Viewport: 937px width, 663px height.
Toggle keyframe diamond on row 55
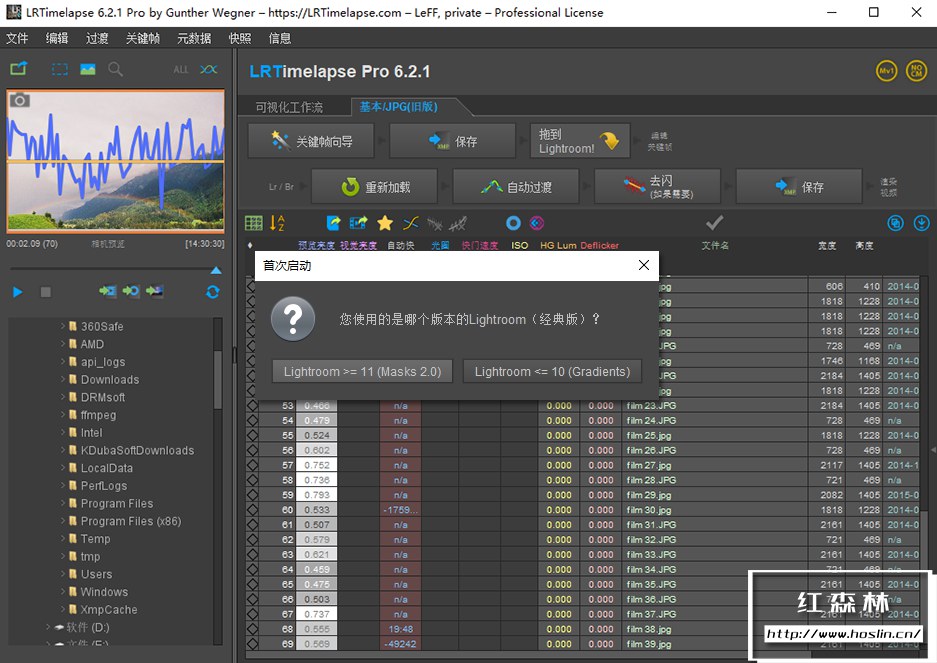click(252, 435)
